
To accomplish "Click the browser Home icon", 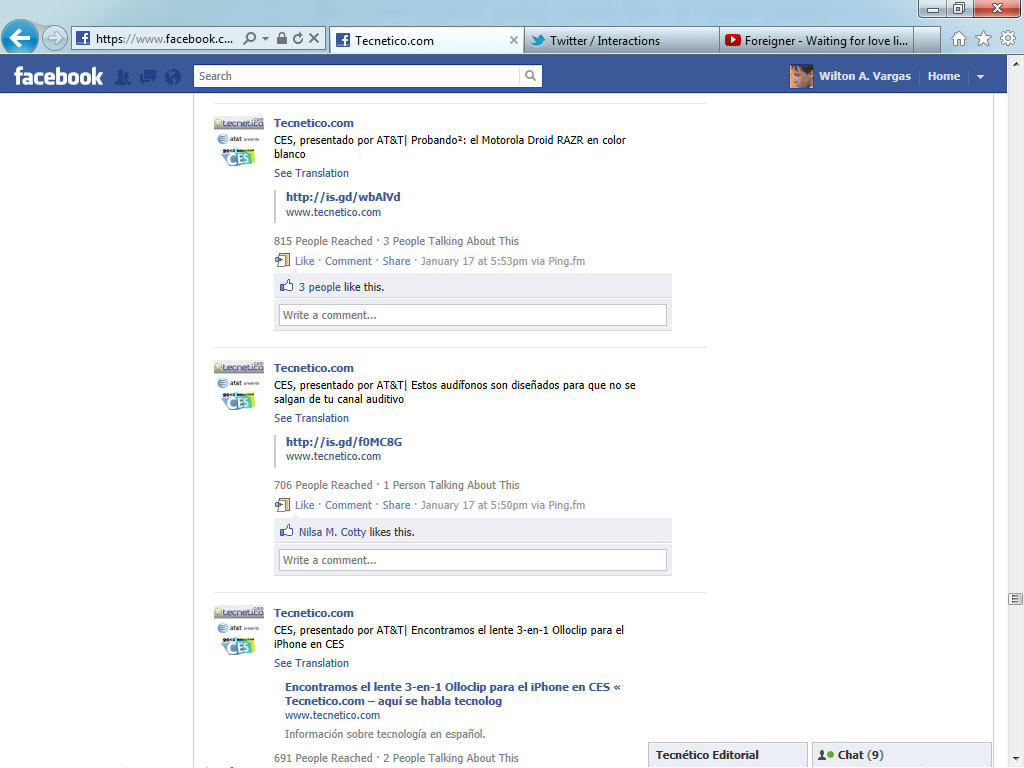I will click(959, 39).
